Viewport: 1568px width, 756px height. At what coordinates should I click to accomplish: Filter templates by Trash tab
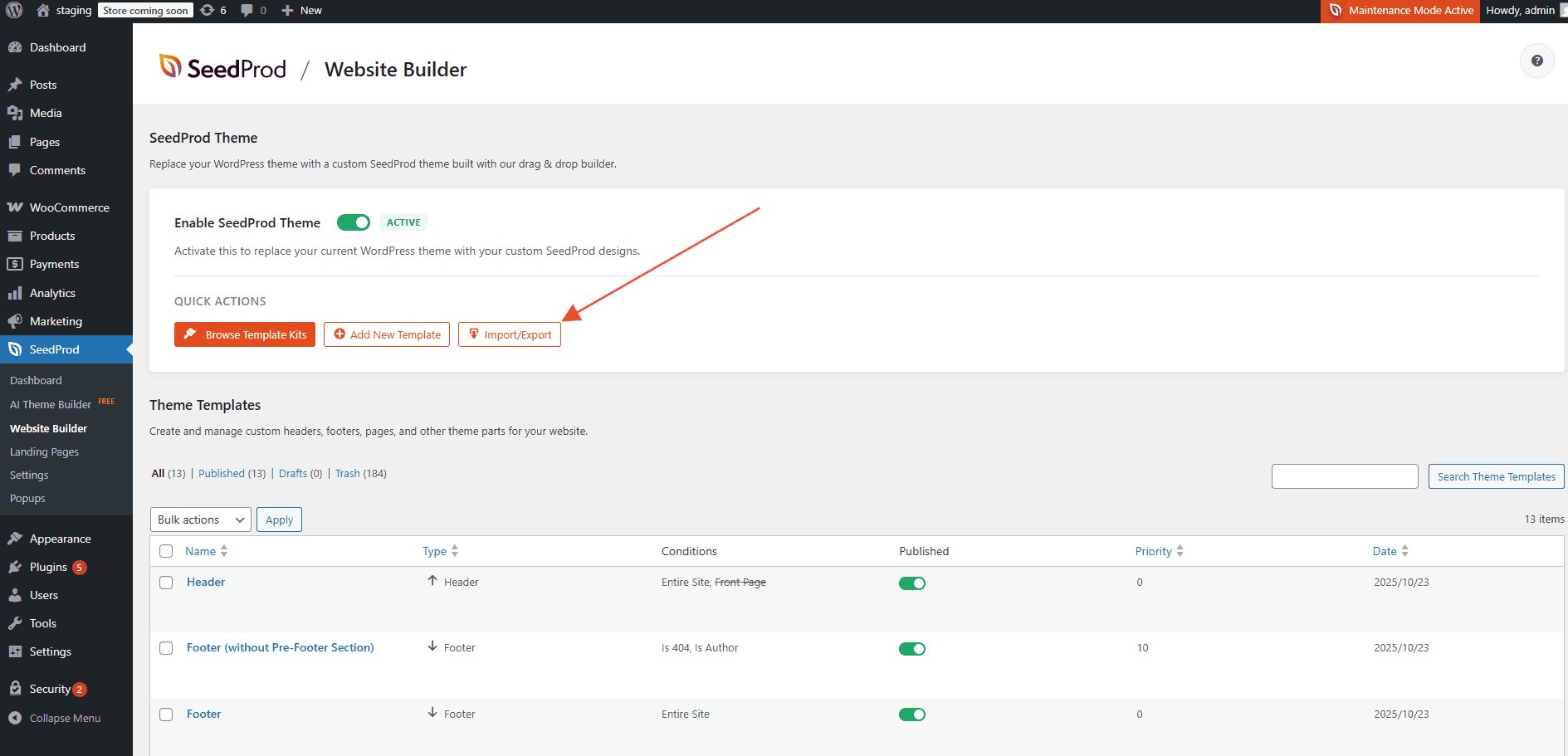347,473
